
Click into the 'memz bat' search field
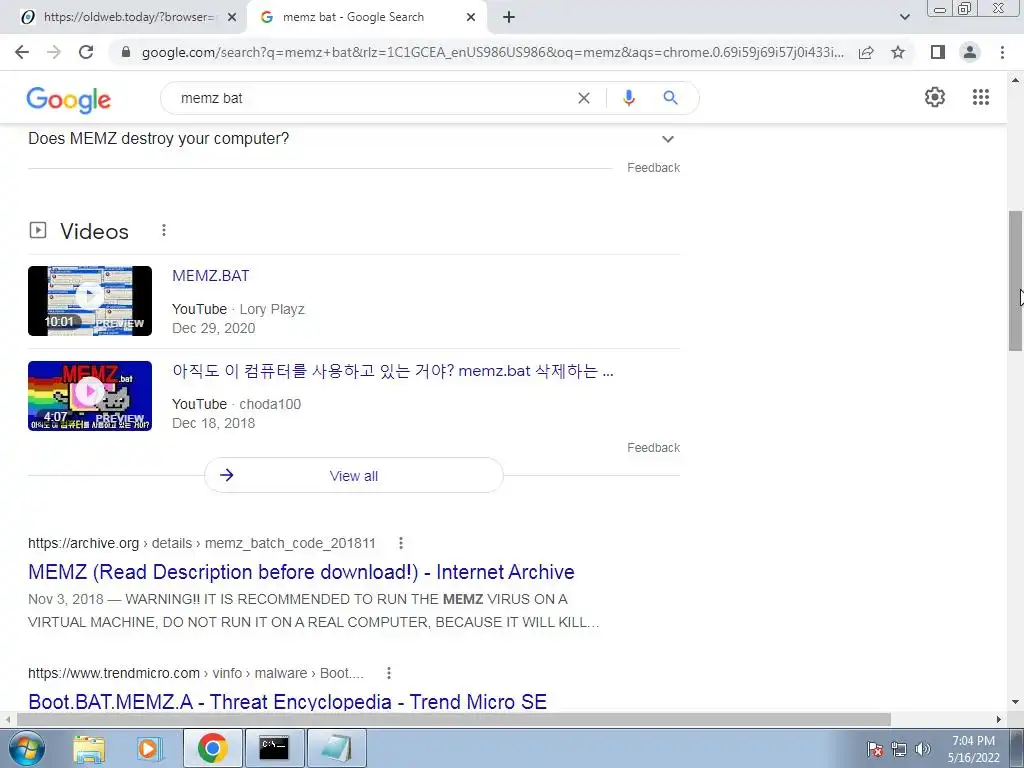(372, 98)
